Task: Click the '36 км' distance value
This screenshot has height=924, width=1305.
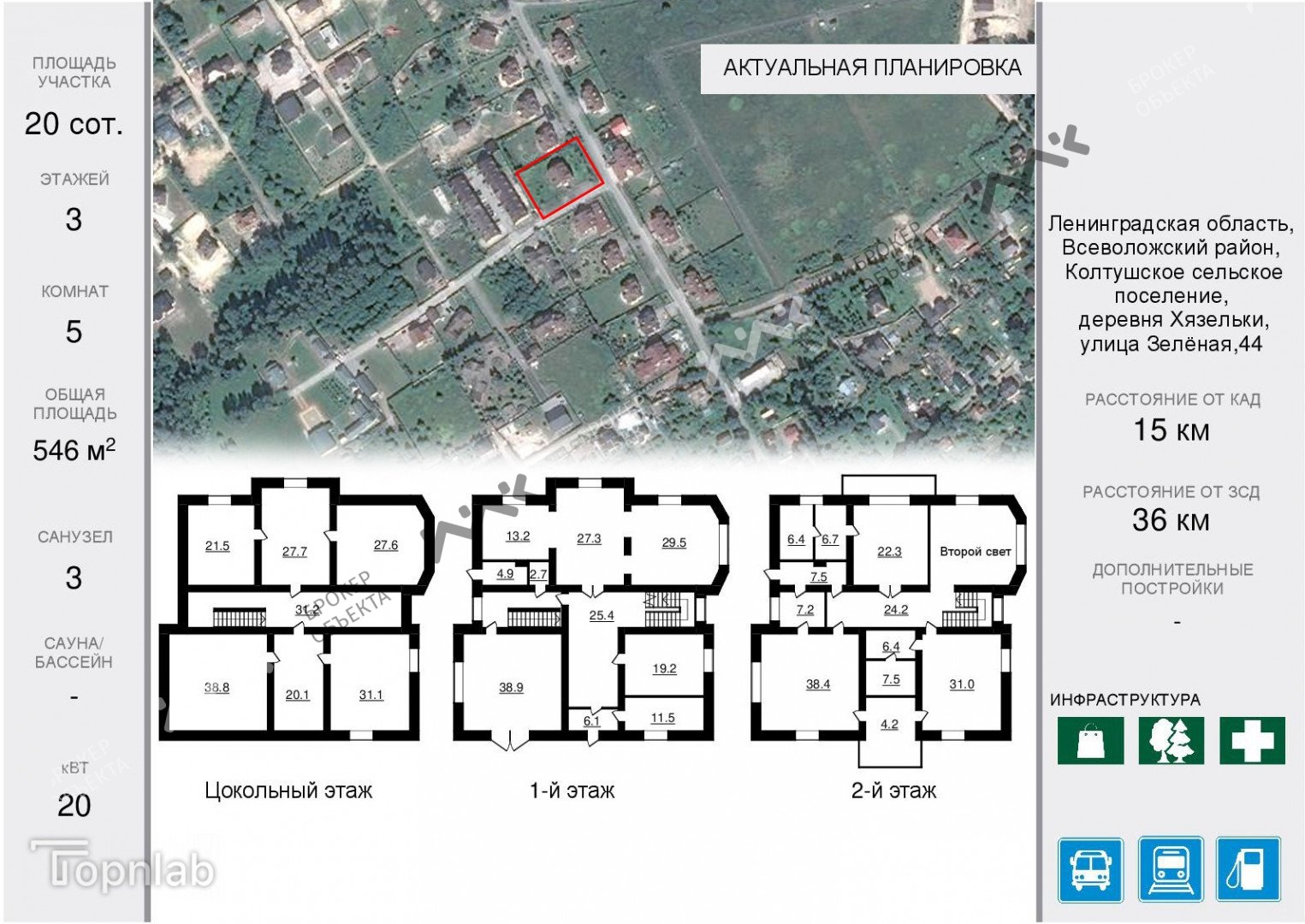Action: [x=1171, y=519]
